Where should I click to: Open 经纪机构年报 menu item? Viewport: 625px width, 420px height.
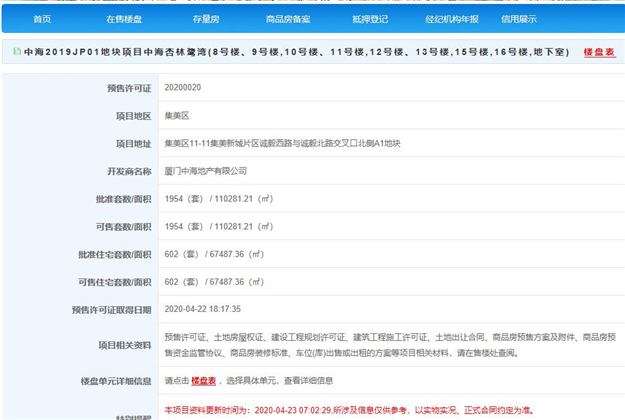click(452, 19)
